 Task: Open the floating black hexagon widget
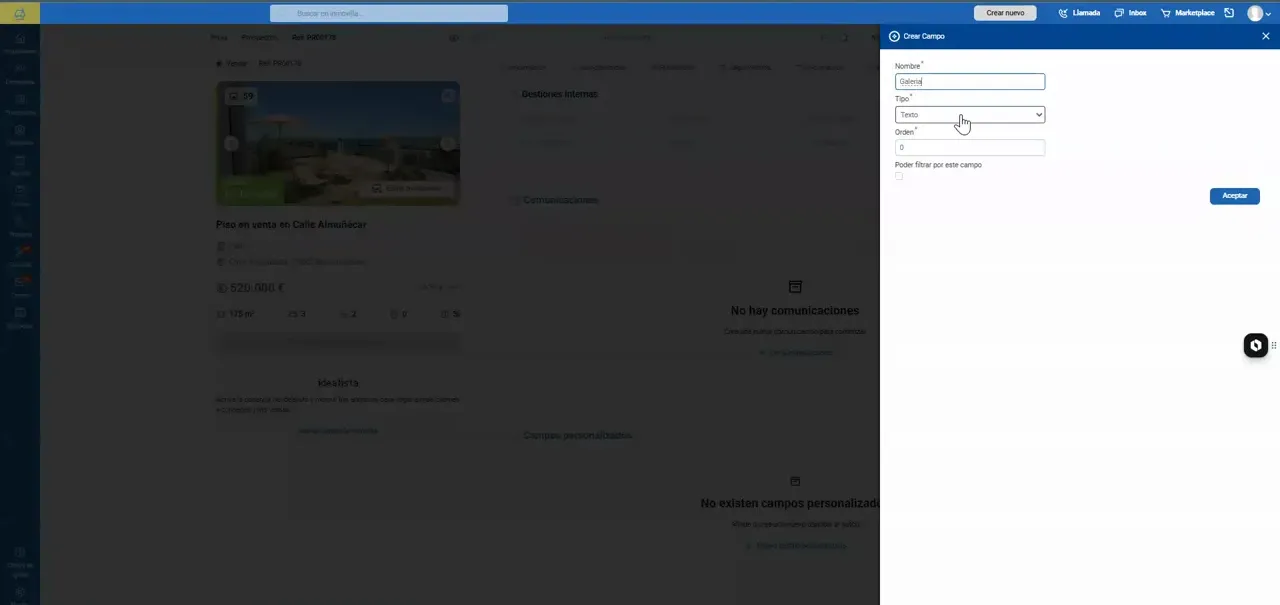pyautogui.click(x=1255, y=345)
